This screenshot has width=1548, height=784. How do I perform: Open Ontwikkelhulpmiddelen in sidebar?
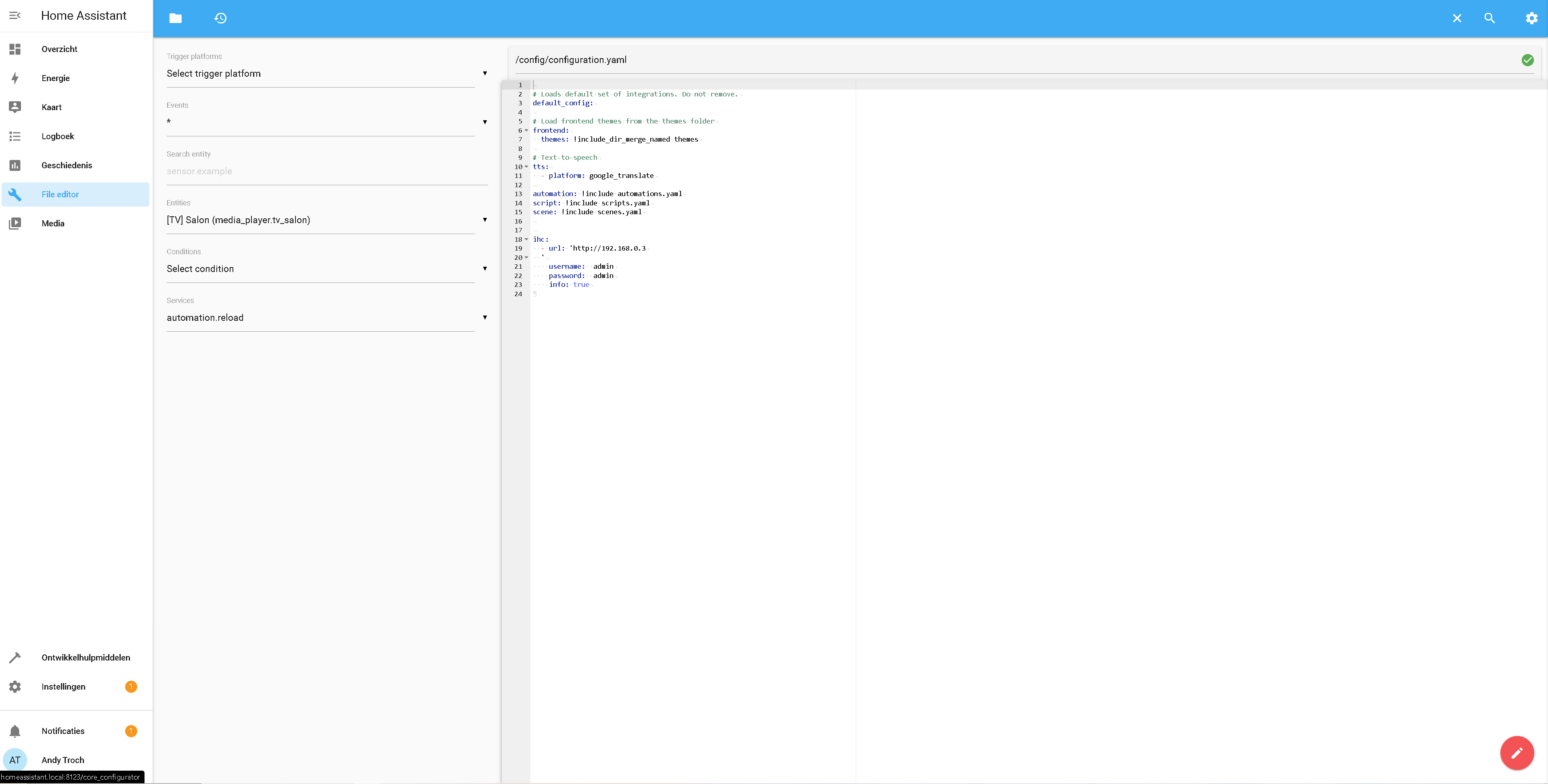point(85,657)
